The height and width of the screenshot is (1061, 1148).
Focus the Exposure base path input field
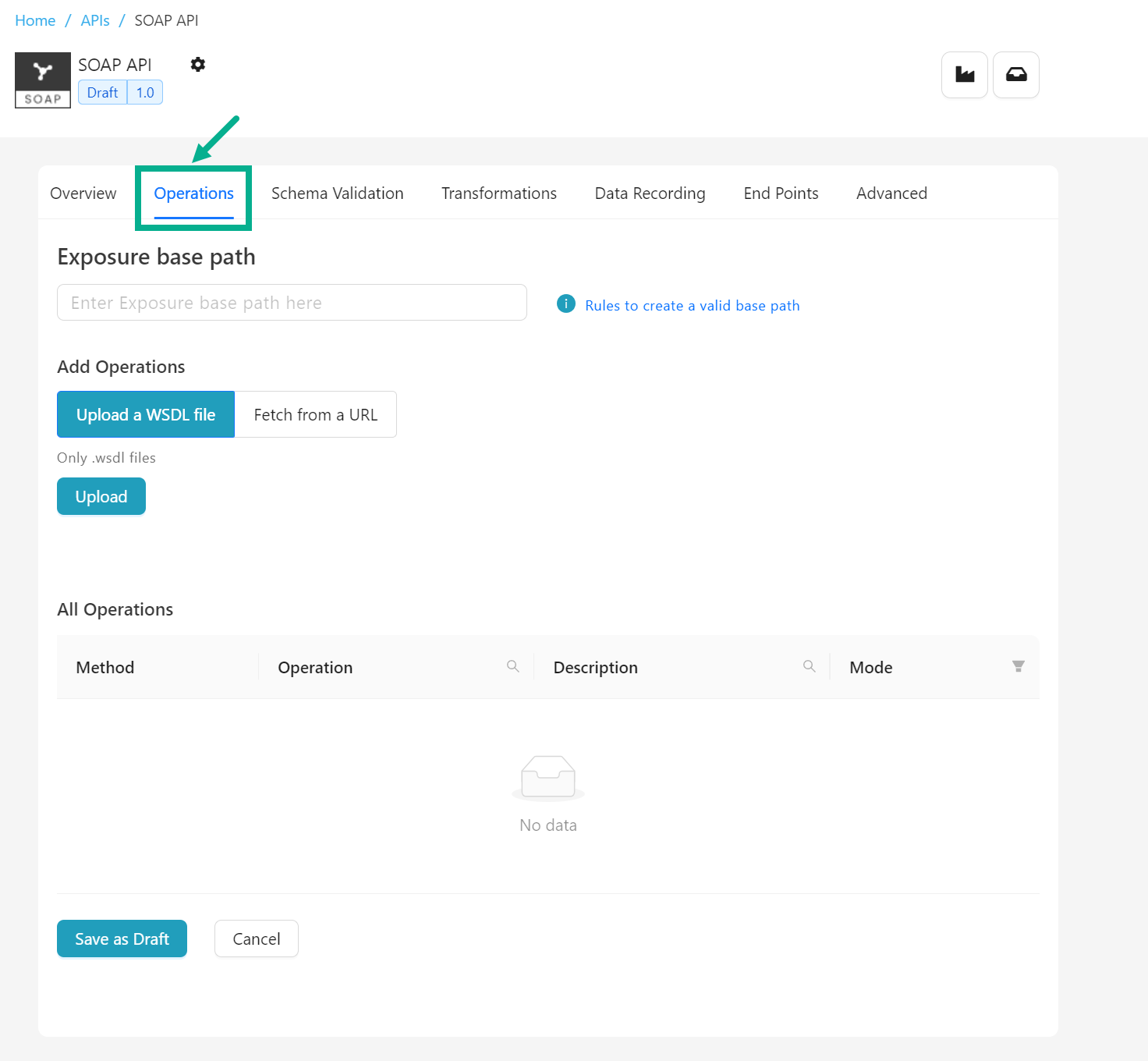click(x=292, y=303)
